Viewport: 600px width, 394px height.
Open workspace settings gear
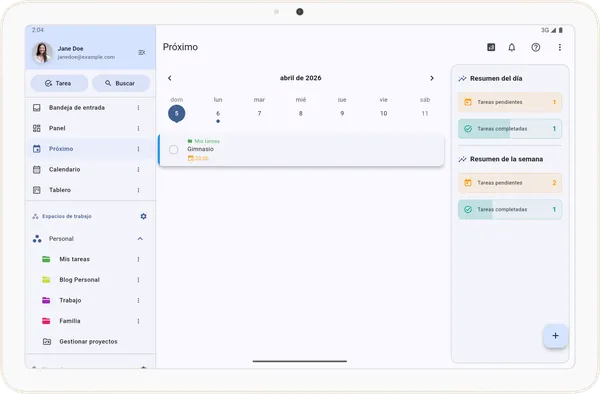coord(143,216)
